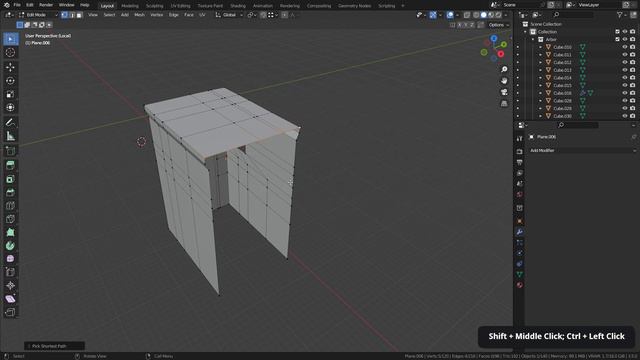Hide Cube.014 in viewport
Viewport: 640px width, 360px height.
[x=624, y=78]
